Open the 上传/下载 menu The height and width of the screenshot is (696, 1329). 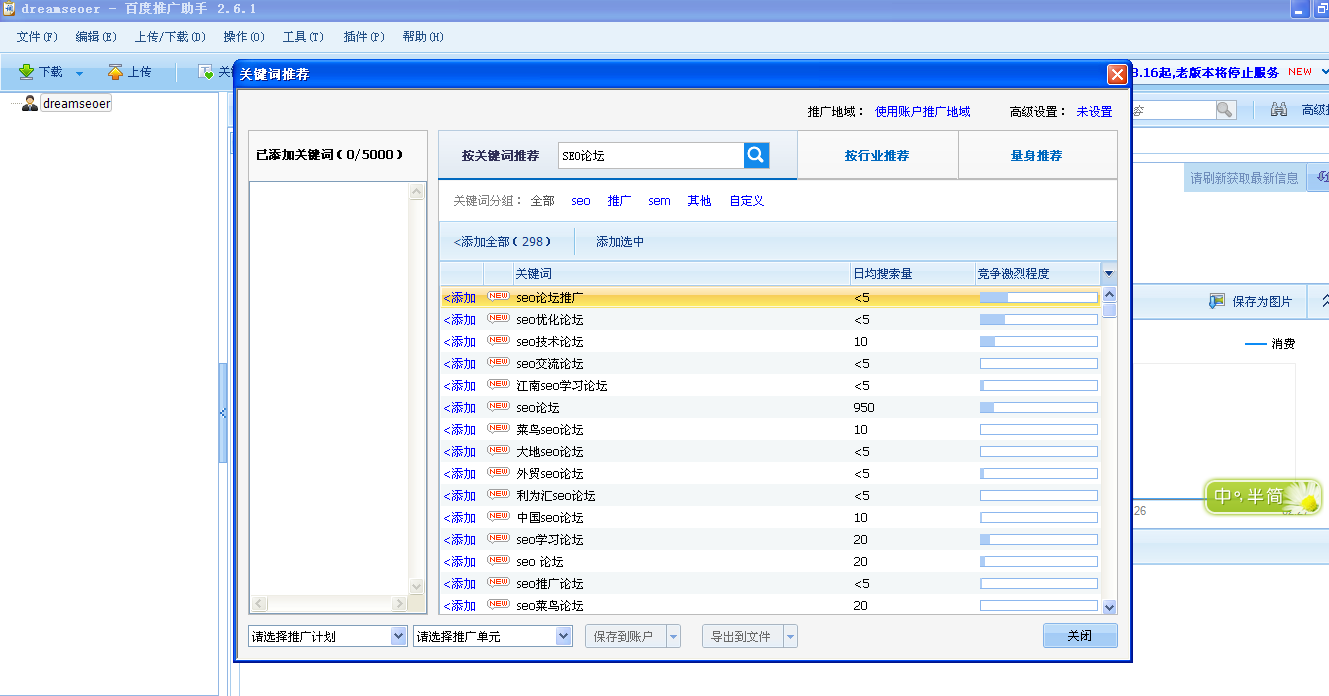pos(170,37)
